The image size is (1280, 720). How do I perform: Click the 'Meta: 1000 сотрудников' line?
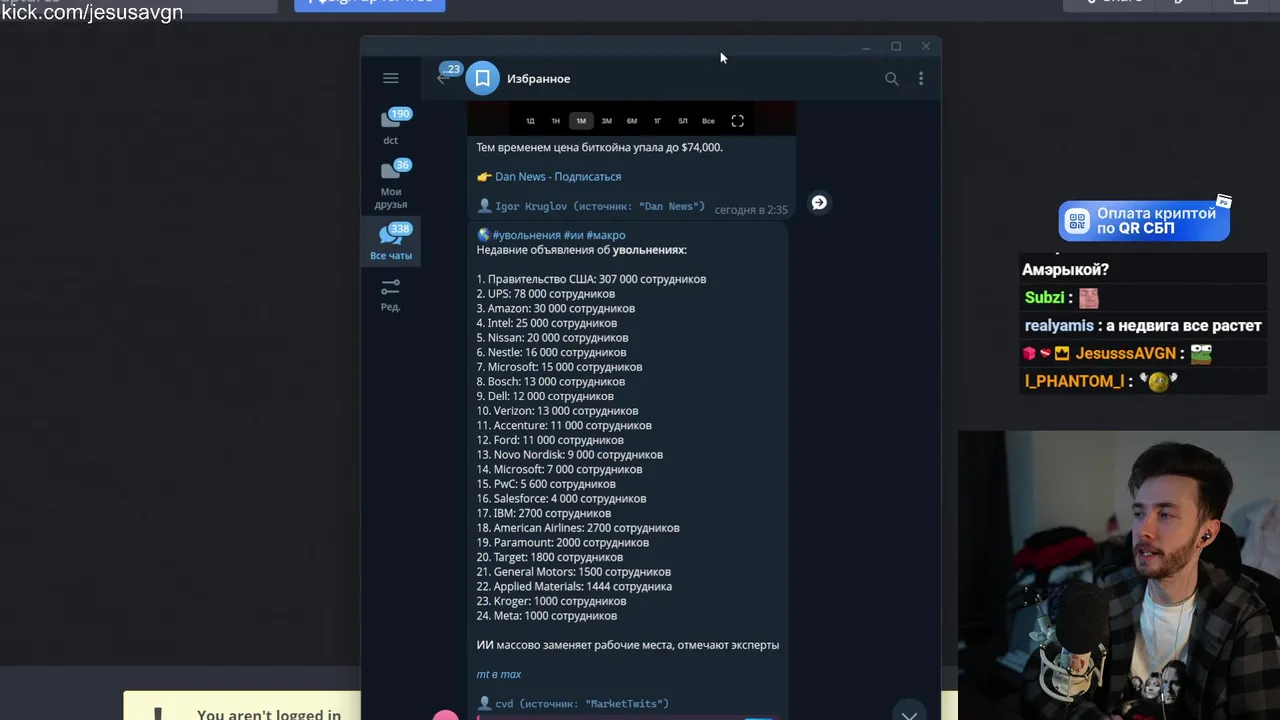click(546, 616)
